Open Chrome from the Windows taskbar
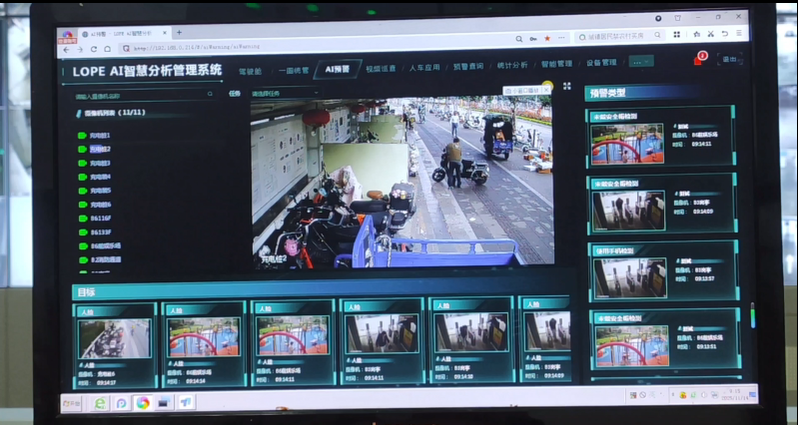This screenshot has height=425, width=798. click(143, 402)
